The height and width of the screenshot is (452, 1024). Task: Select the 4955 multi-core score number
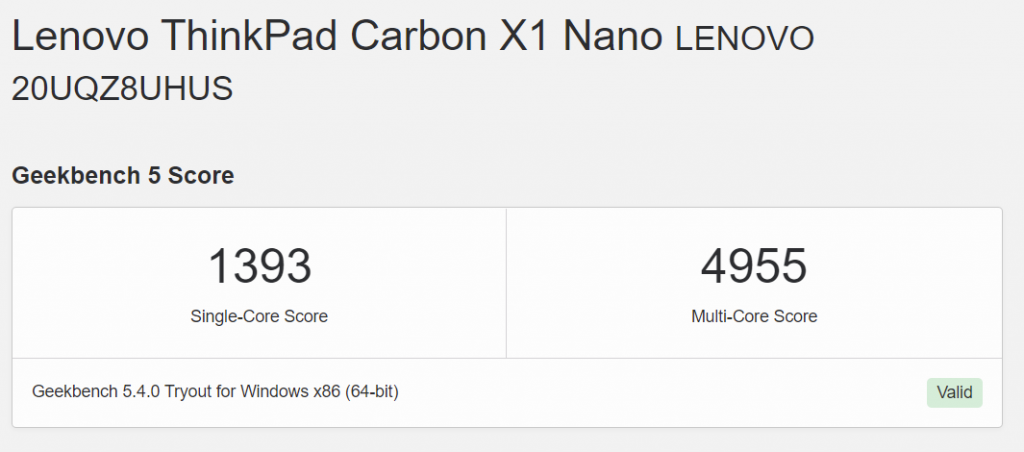click(x=754, y=266)
